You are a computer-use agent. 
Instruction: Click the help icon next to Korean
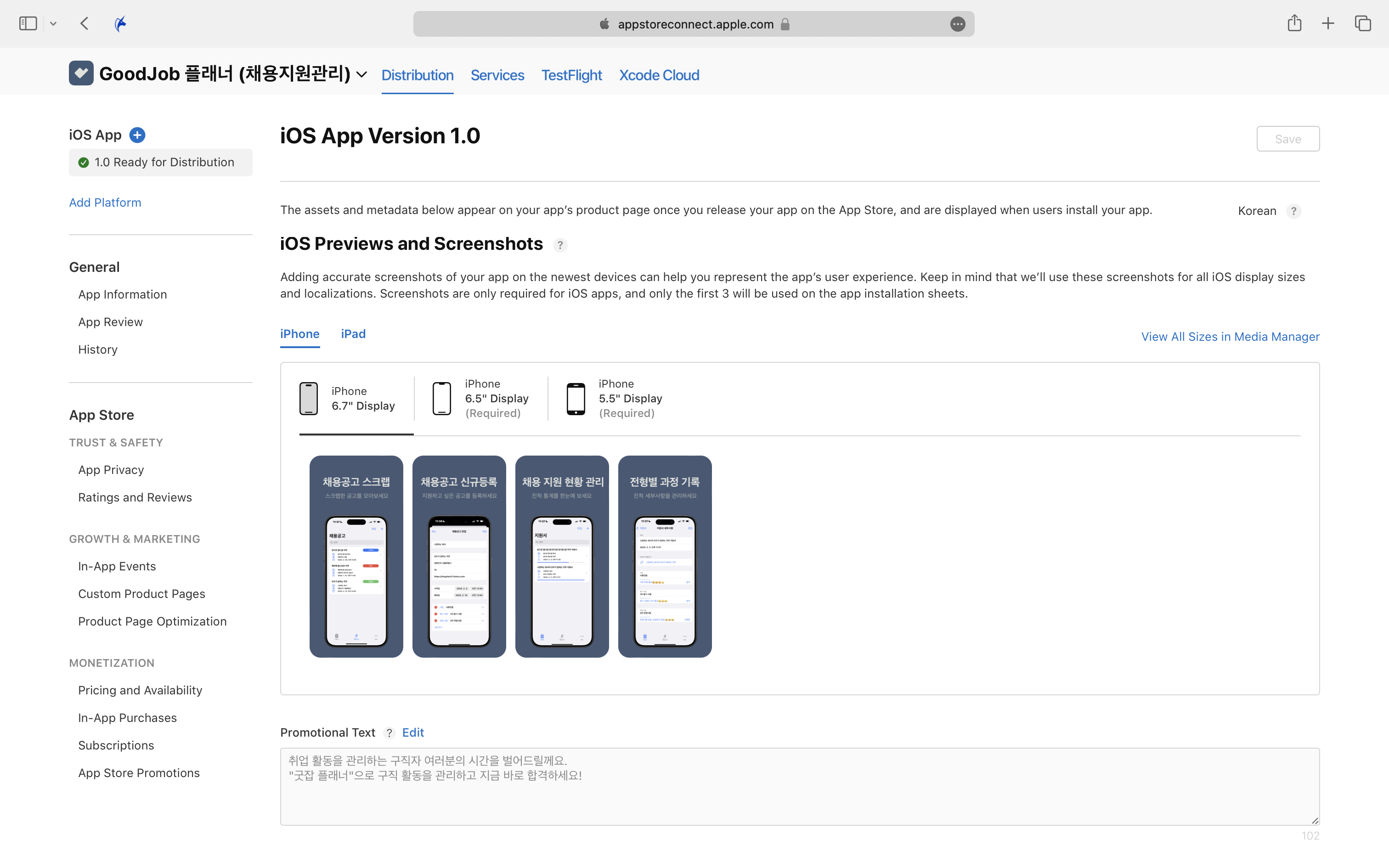click(1293, 211)
